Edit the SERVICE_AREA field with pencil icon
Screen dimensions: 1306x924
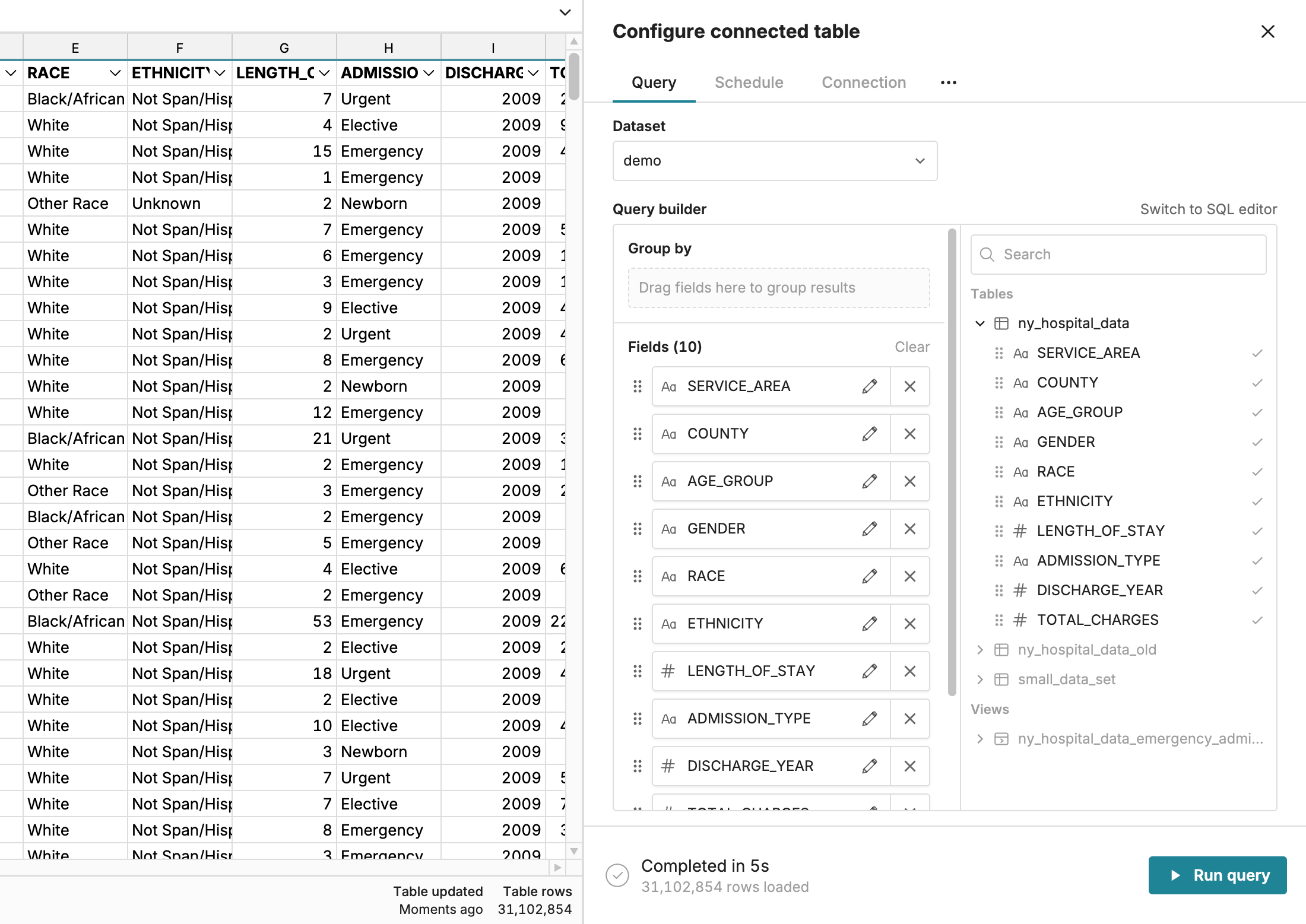coord(870,386)
